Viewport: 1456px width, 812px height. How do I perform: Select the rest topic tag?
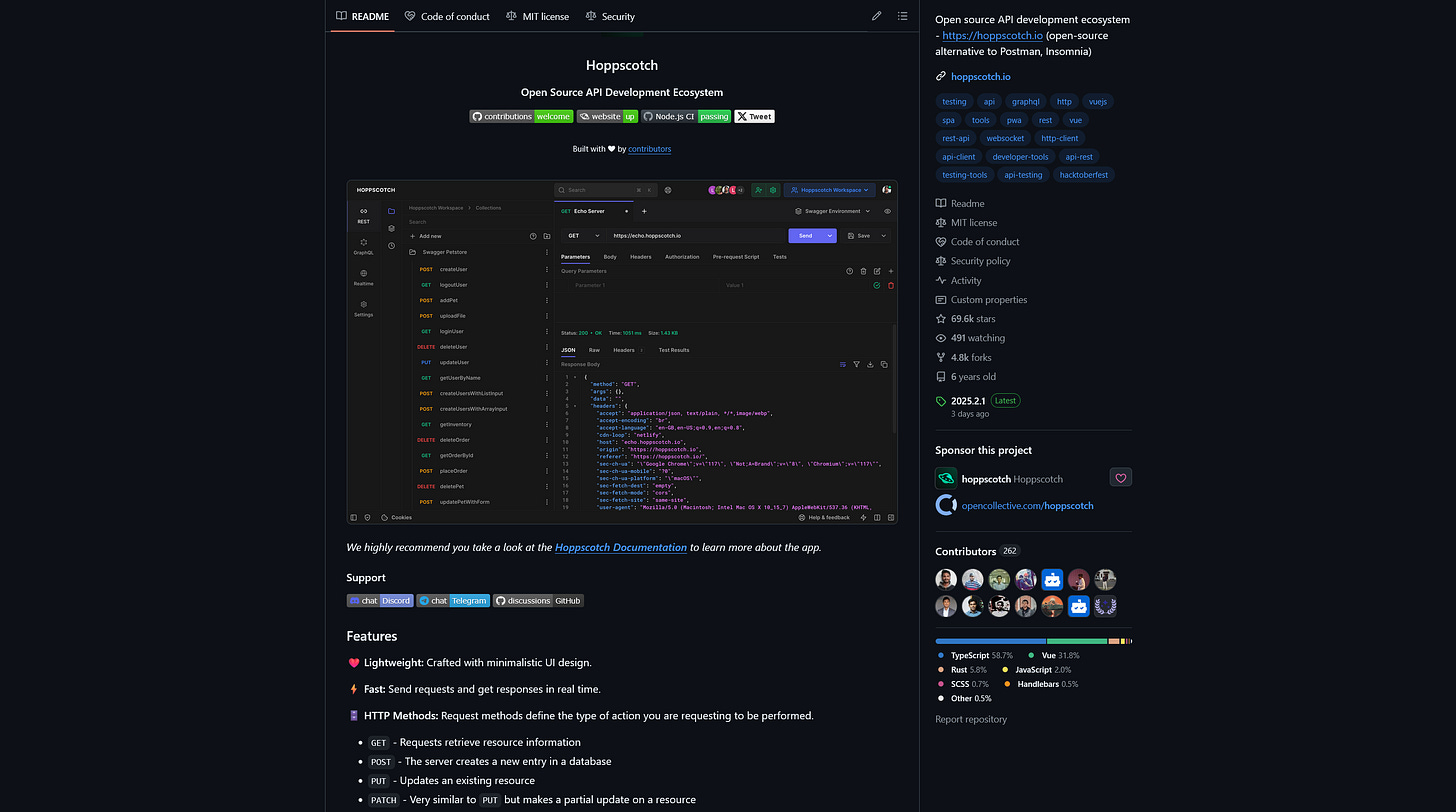1045,120
